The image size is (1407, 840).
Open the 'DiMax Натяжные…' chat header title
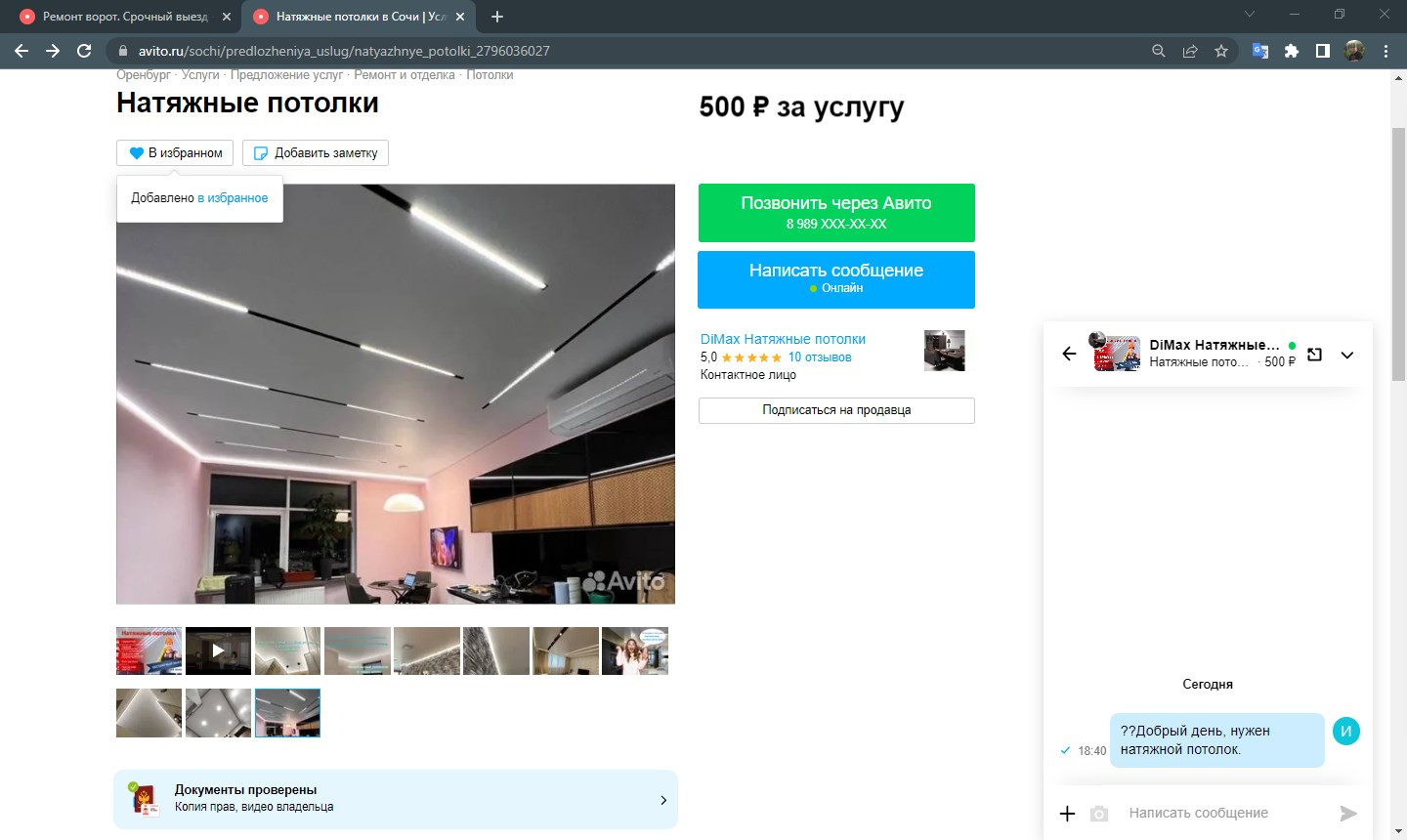[1214, 345]
